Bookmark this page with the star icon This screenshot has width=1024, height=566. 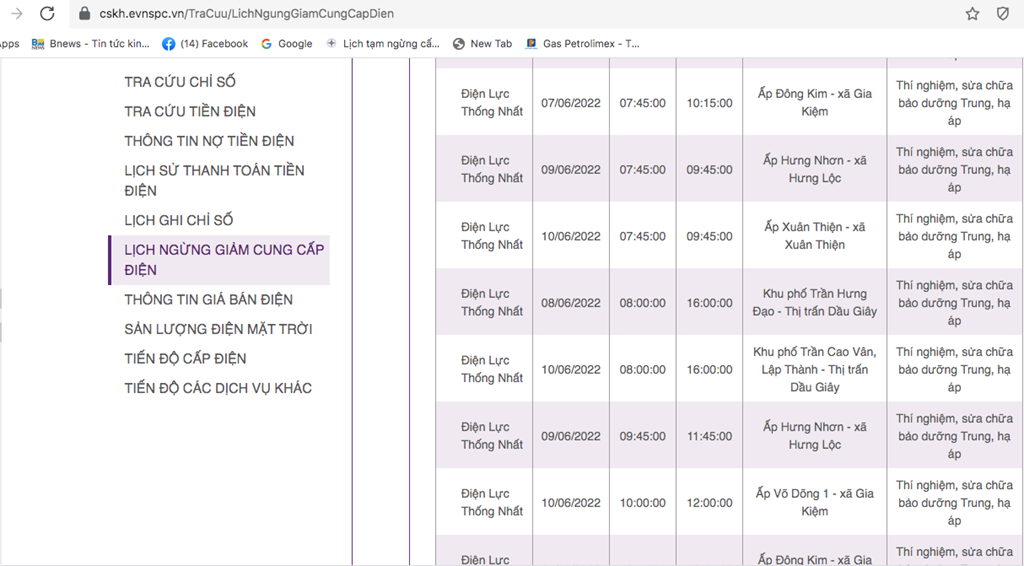[972, 14]
